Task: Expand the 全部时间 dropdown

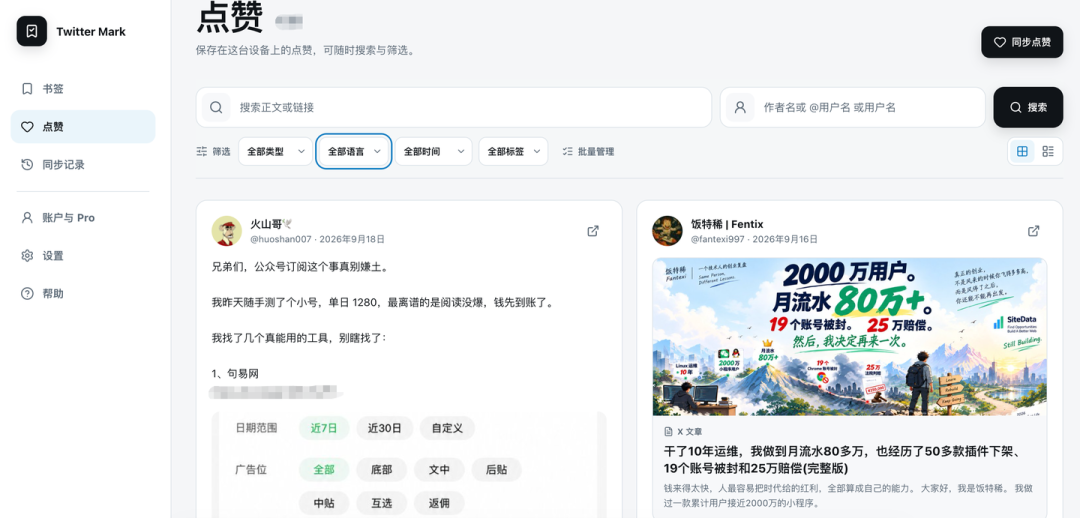Action: click(x=433, y=152)
